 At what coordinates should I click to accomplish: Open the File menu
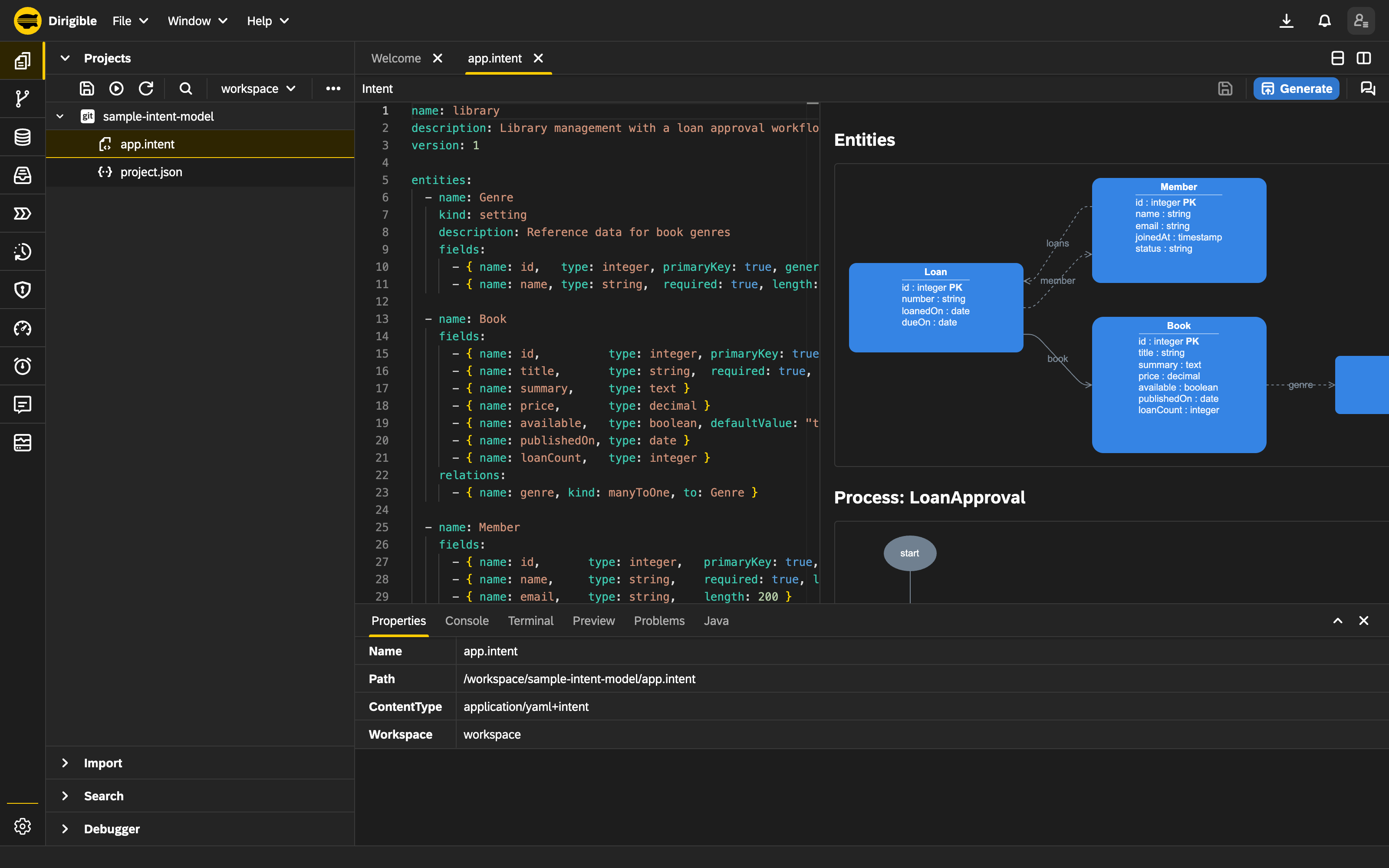130,21
